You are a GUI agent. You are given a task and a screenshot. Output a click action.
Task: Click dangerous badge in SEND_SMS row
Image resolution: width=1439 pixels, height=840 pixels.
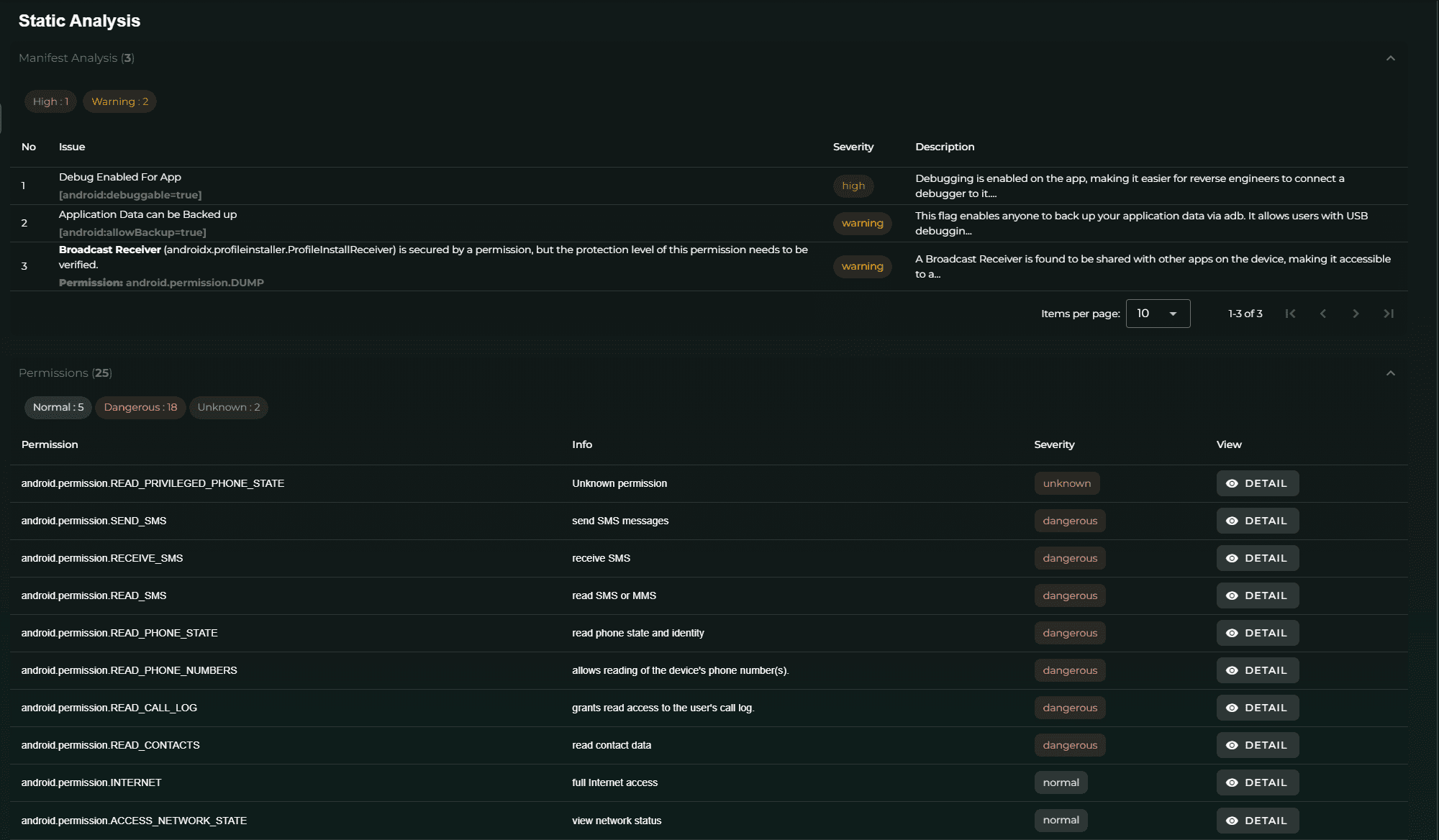click(x=1070, y=521)
